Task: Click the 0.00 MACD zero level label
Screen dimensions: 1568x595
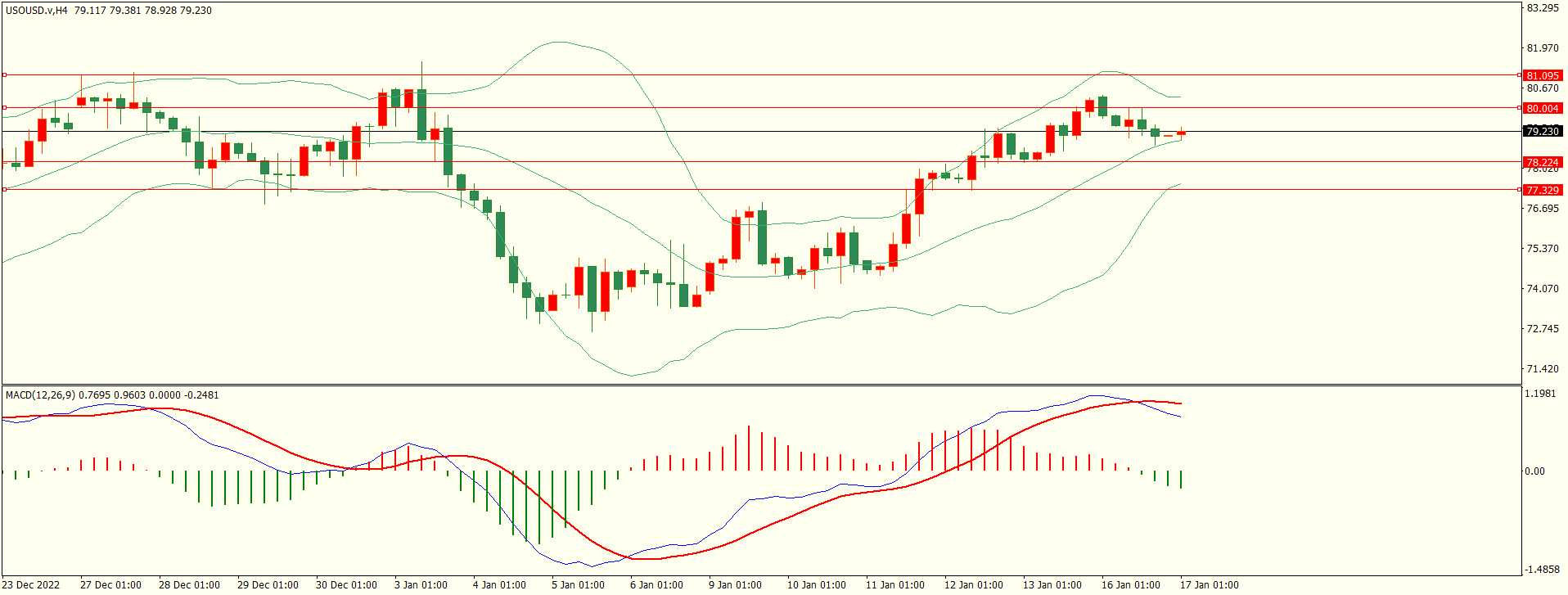Action: [x=1534, y=471]
